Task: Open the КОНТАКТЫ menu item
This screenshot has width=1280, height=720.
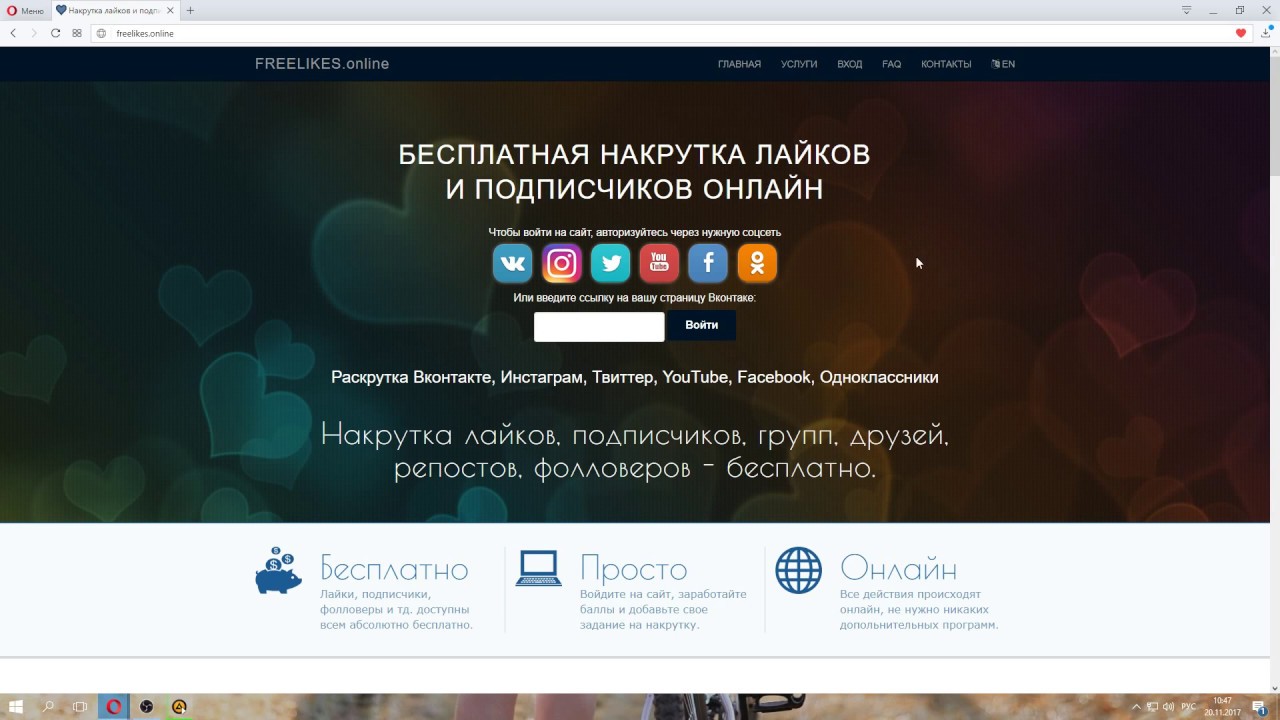Action: click(x=946, y=64)
